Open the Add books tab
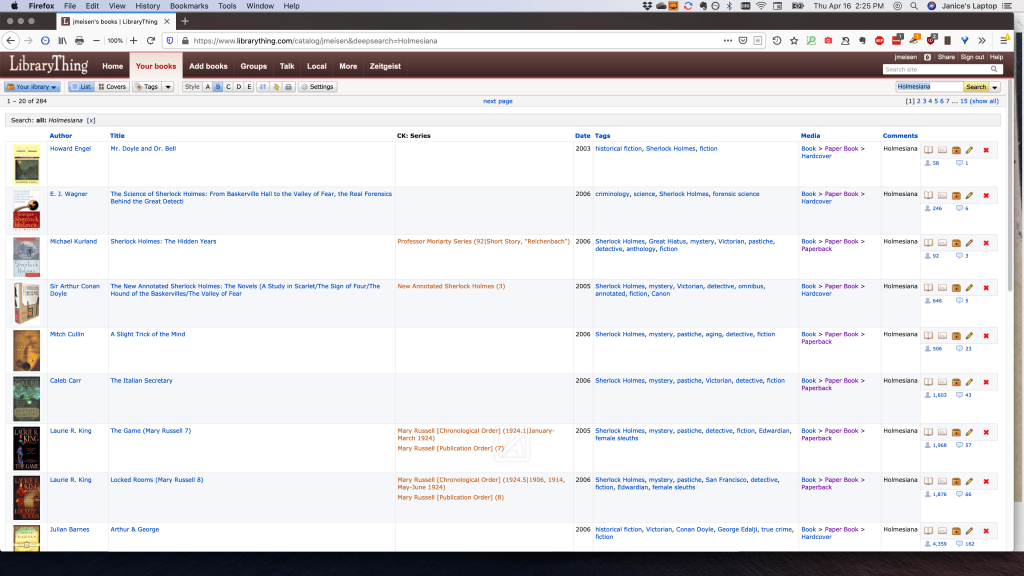 click(208, 66)
